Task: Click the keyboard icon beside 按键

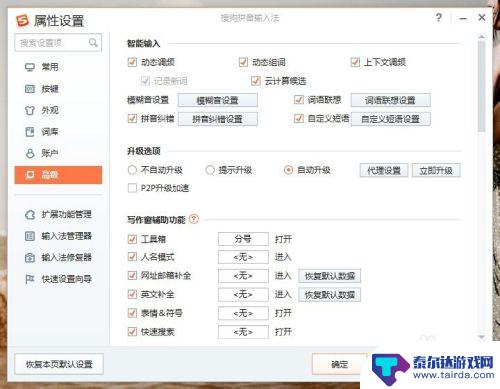Action: pos(30,89)
